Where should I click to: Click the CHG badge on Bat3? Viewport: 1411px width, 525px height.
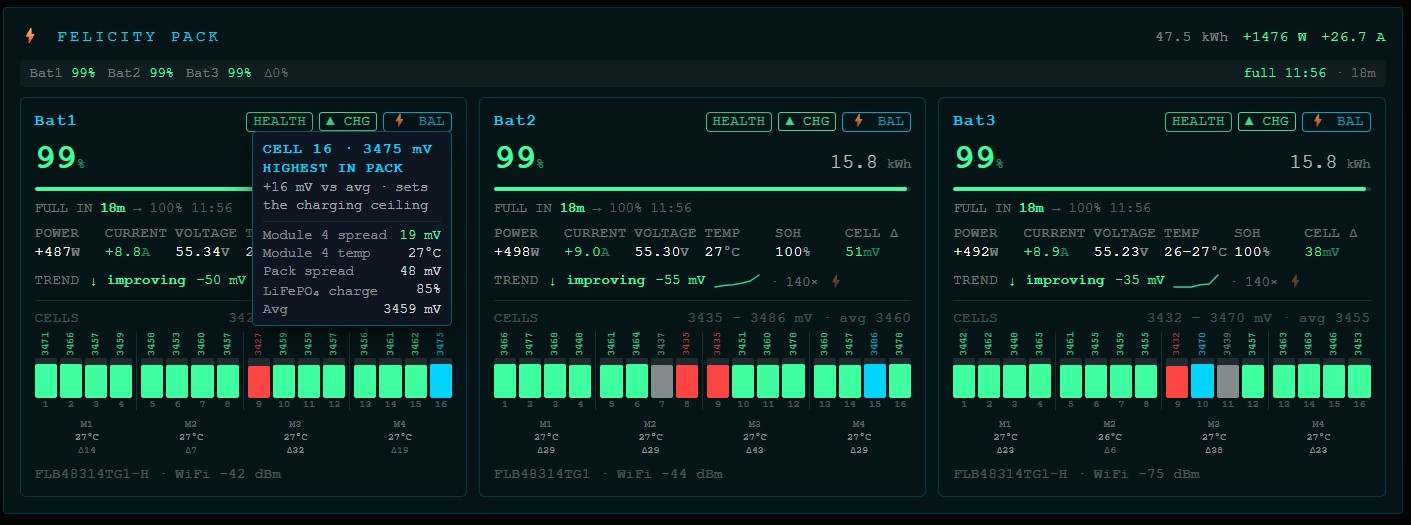[x=1266, y=122]
